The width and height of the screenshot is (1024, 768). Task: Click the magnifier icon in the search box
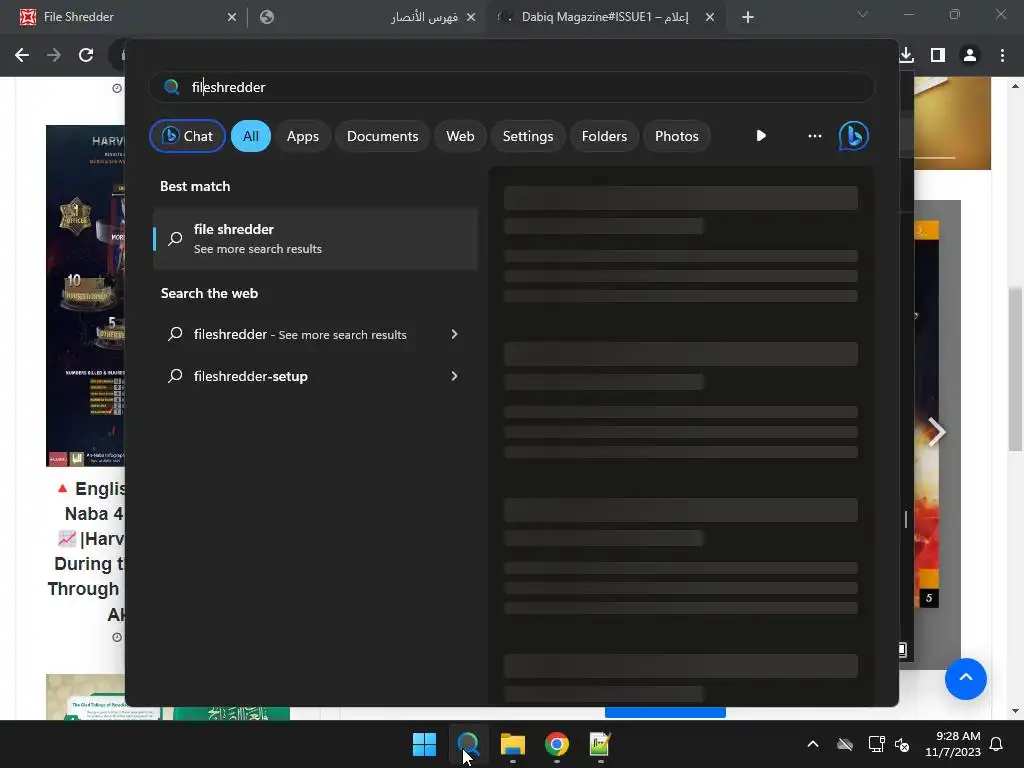coord(172,87)
